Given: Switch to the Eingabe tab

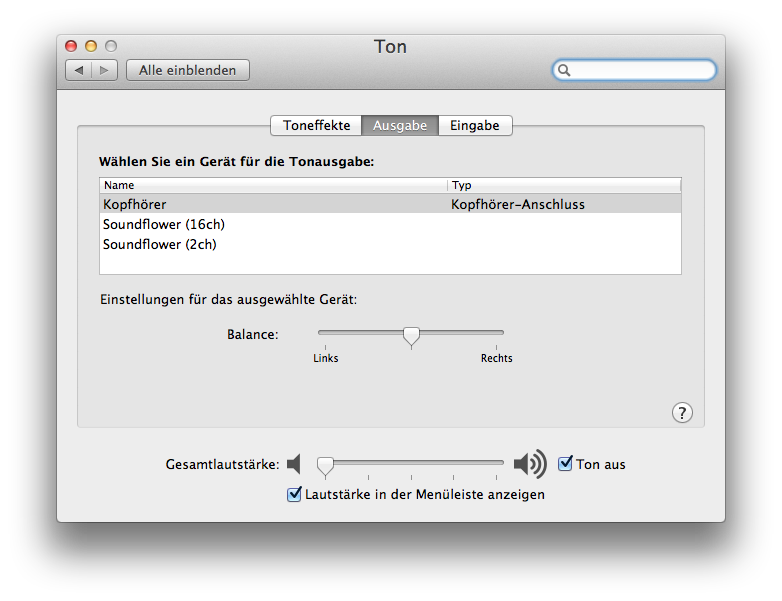Looking at the screenshot, I should point(475,125).
